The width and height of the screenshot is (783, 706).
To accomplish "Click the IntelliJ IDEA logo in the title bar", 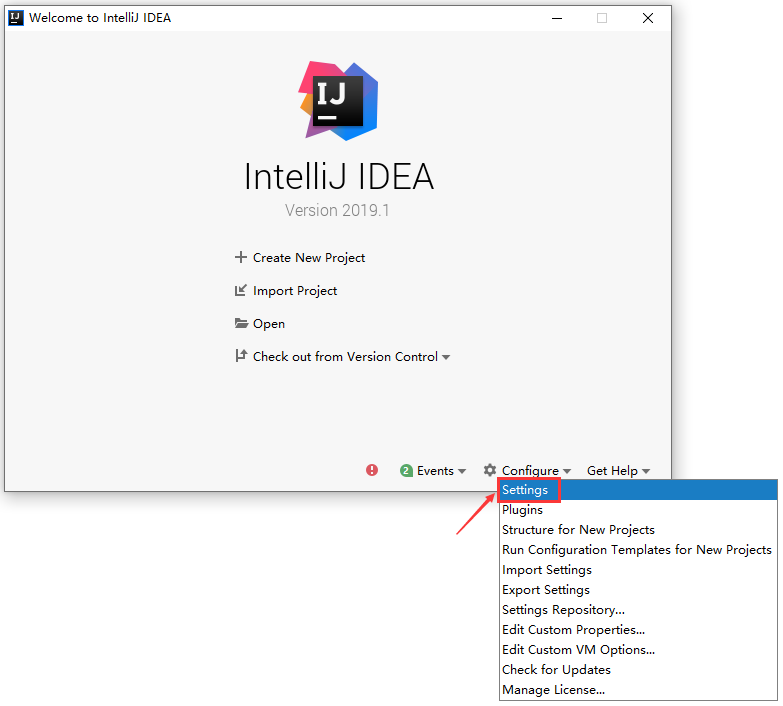I will click(x=16, y=18).
